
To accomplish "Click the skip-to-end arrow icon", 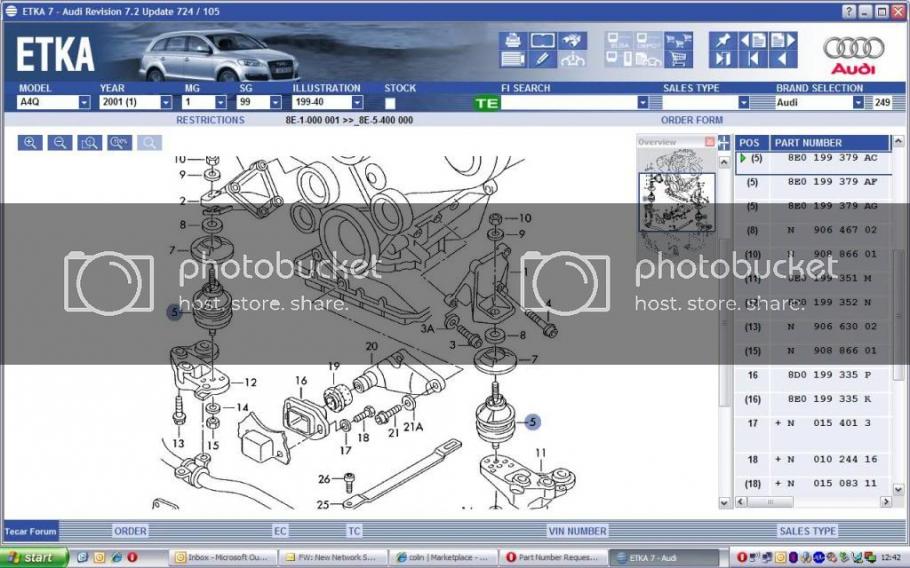I will pyautogui.click(x=723, y=59).
